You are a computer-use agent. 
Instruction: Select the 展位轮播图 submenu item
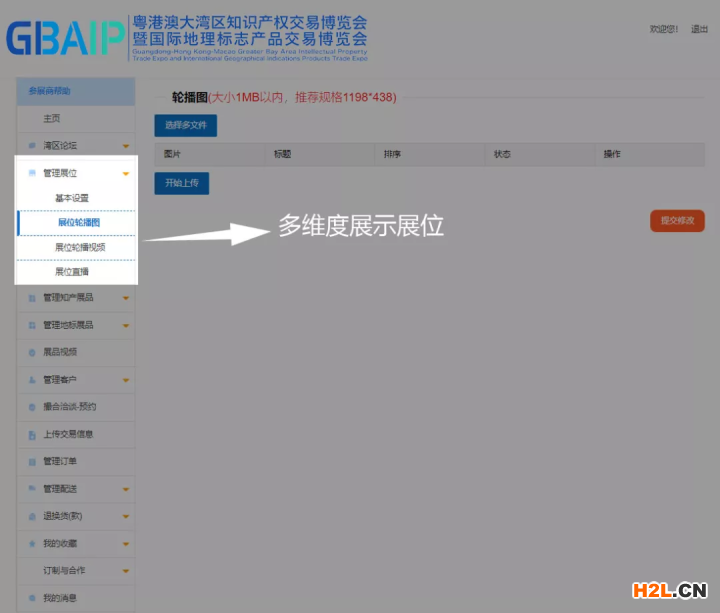76,223
